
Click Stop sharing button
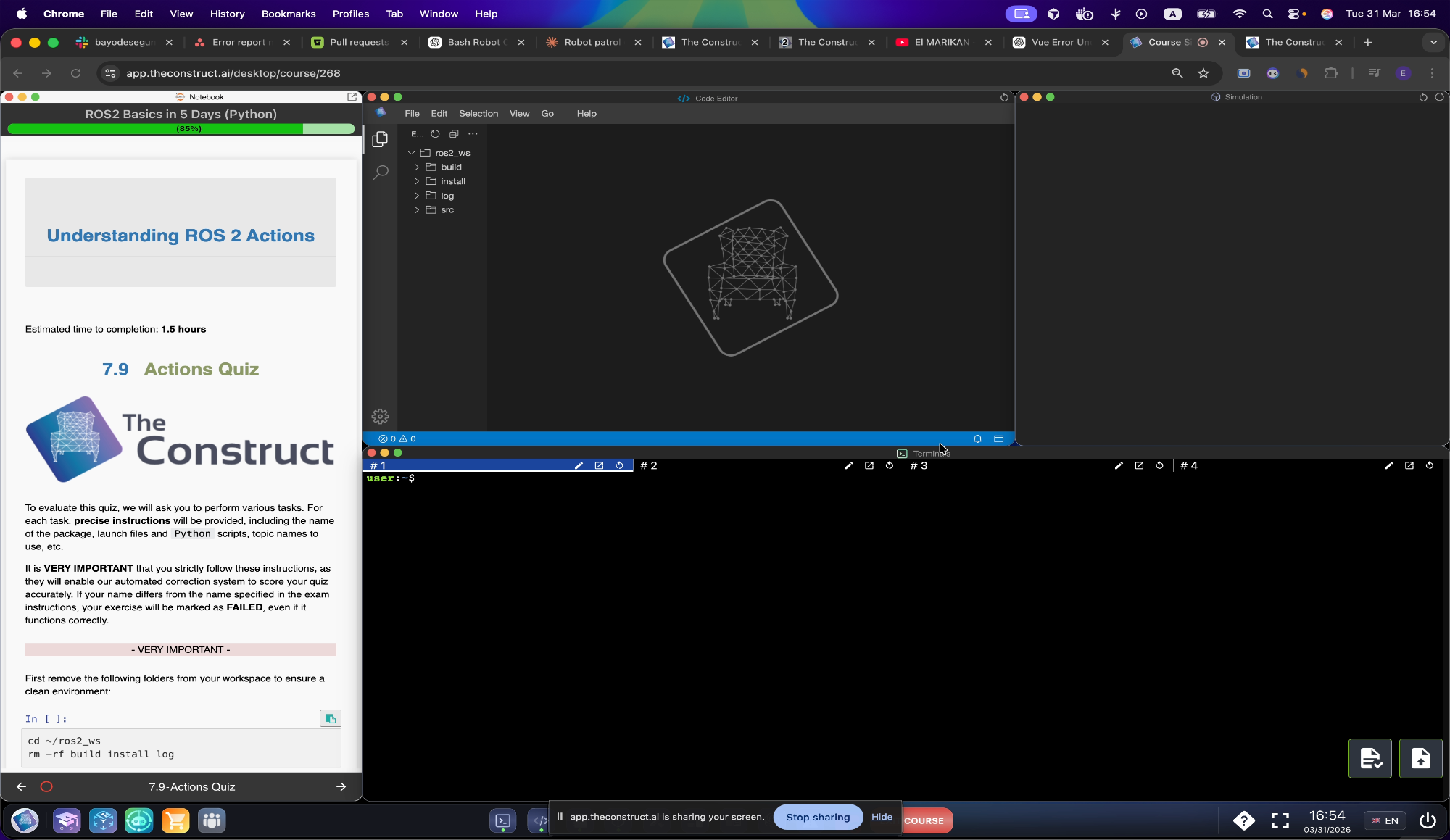pos(818,817)
